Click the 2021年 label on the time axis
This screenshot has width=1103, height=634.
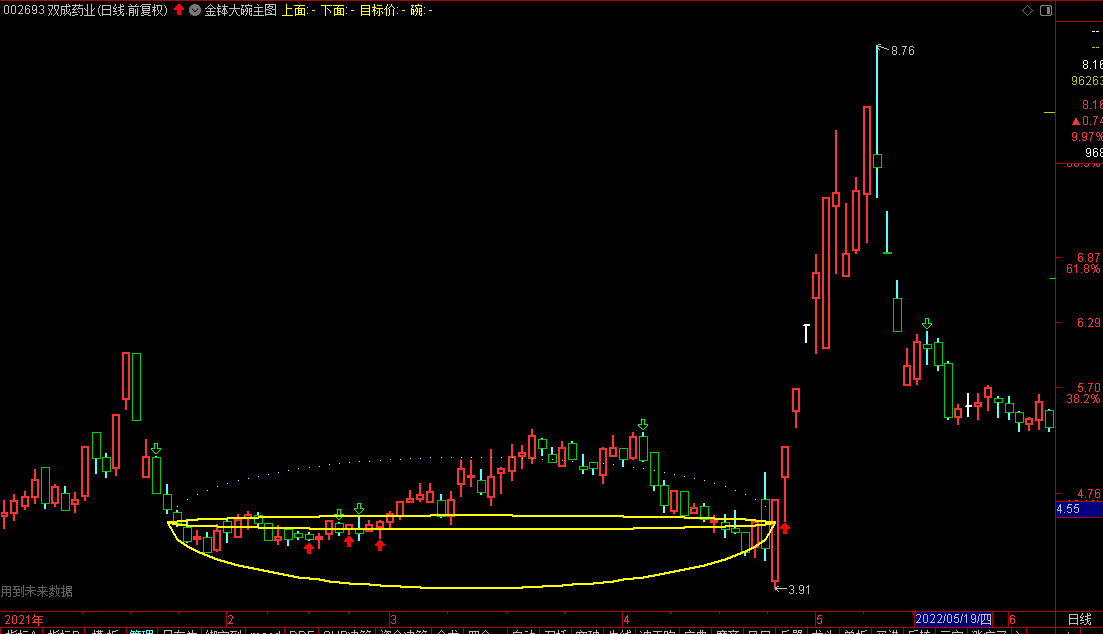coord(24,620)
